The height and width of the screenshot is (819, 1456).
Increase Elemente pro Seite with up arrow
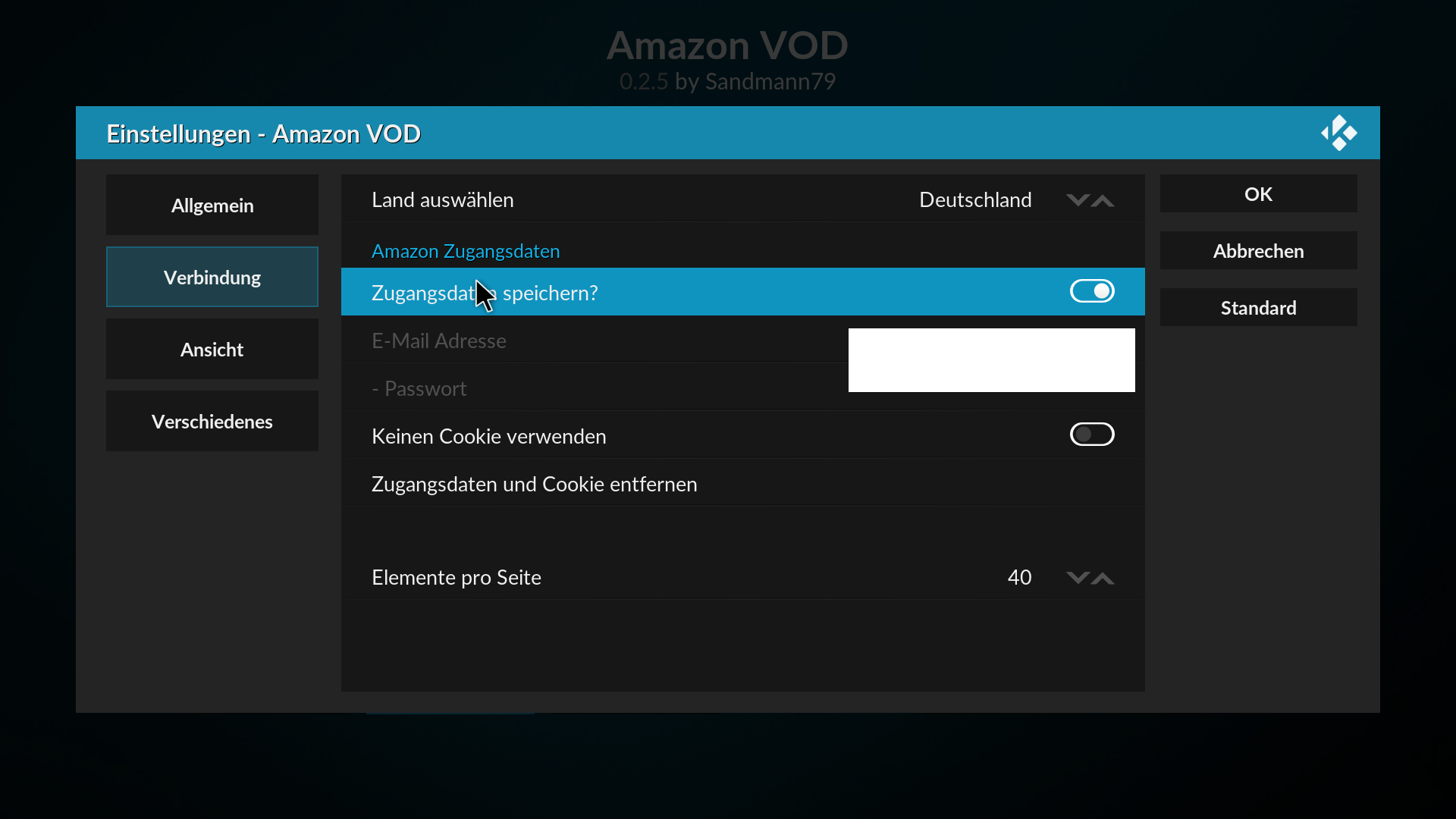[x=1103, y=578]
